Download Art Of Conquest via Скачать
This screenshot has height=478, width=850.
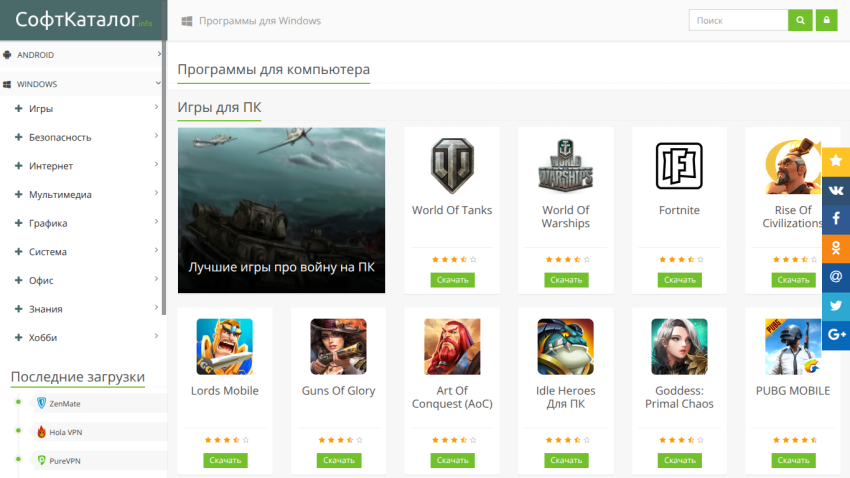tap(453, 460)
